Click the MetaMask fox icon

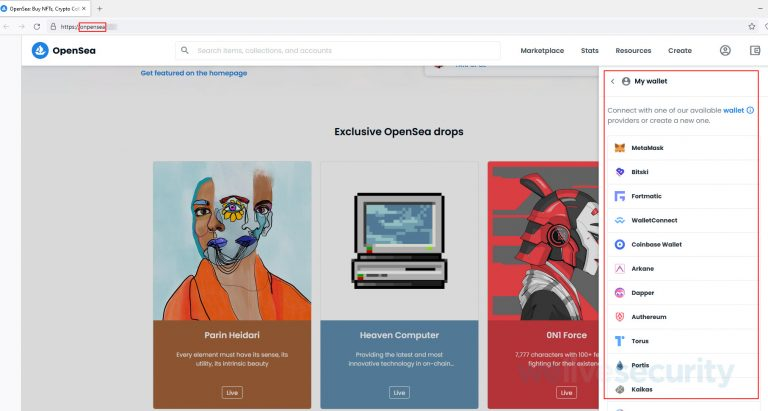pyautogui.click(x=620, y=148)
